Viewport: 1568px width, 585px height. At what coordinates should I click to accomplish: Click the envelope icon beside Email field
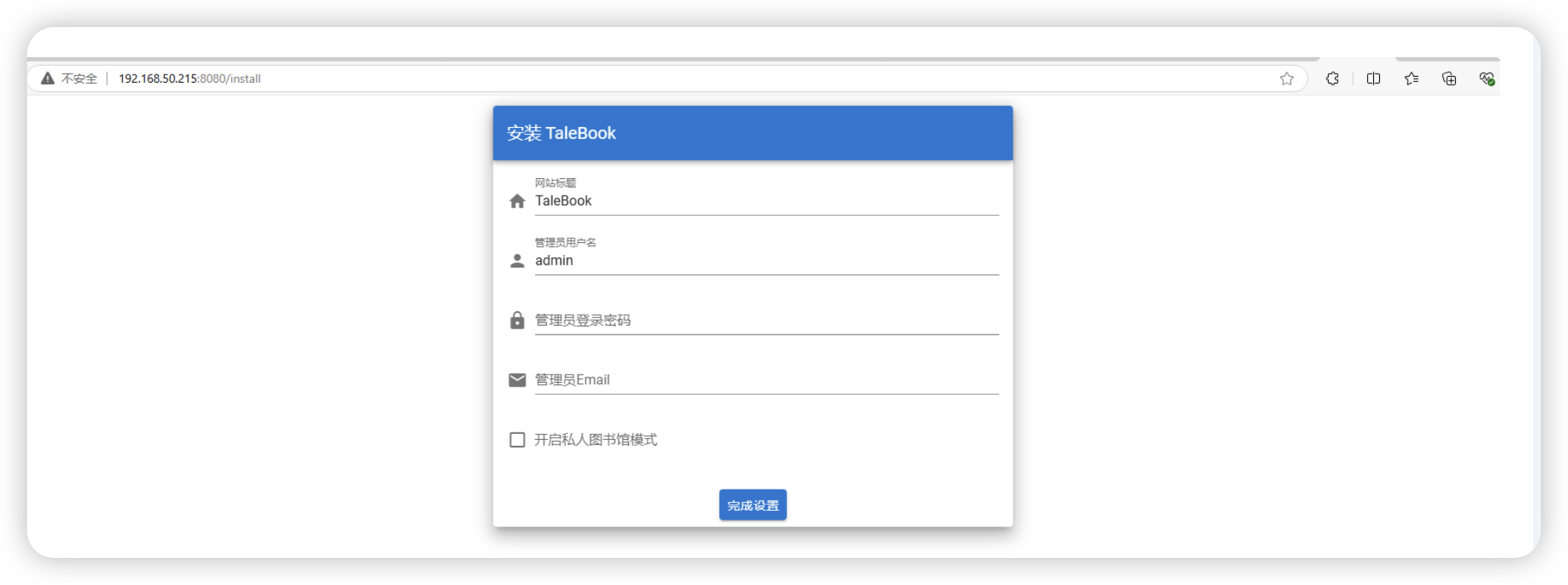click(x=517, y=380)
